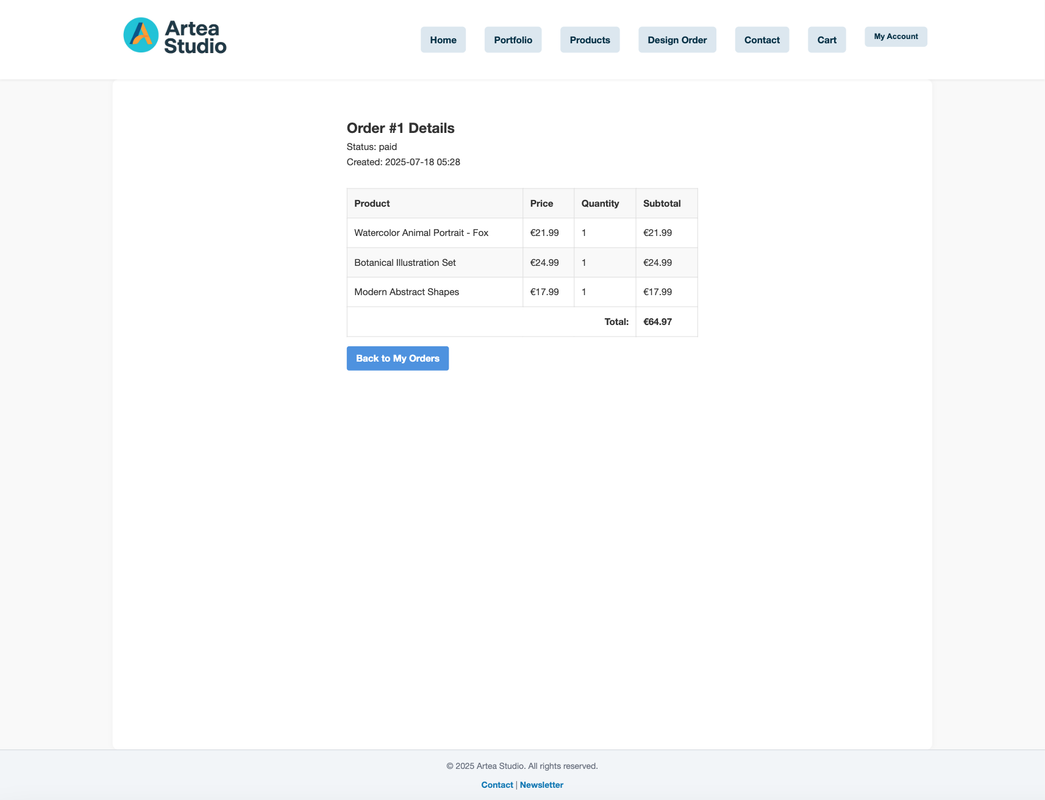The image size is (1045, 800).
Task: Click the My Account button
Action: coord(896,37)
